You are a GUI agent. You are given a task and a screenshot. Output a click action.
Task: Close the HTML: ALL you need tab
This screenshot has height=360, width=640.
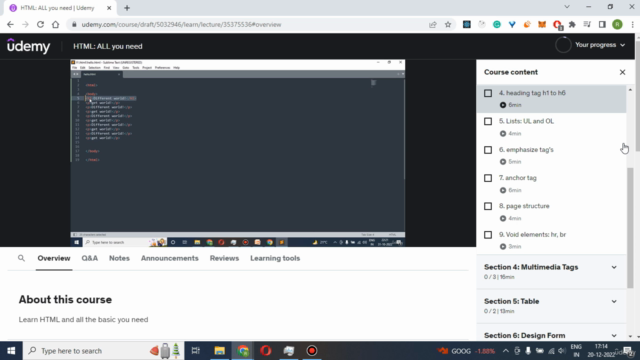point(109,8)
